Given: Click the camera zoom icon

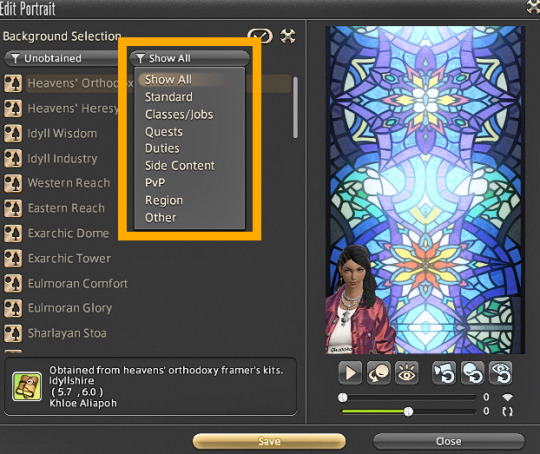Looking at the screenshot, I should [507, 397].
